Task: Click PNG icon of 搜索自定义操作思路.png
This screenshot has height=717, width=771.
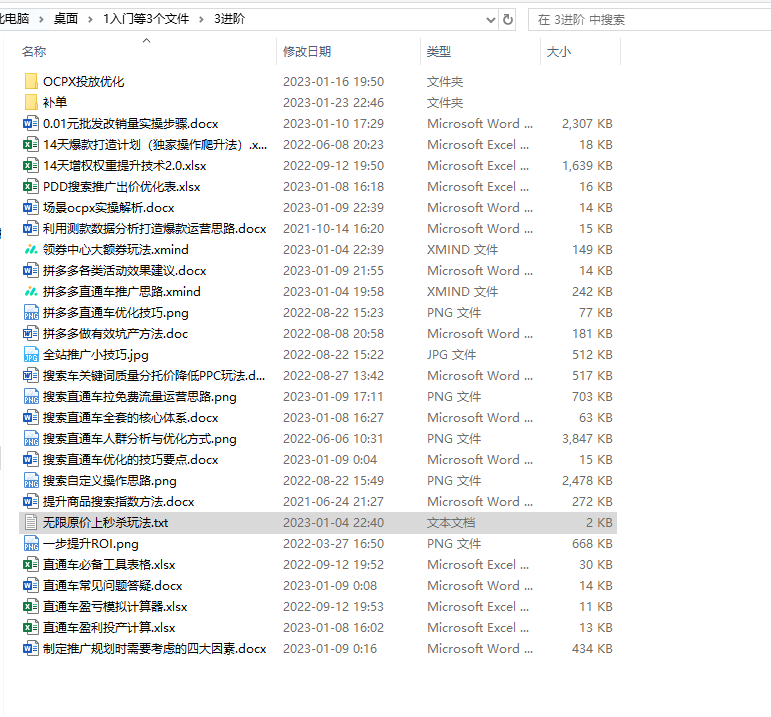Action: click(x=31, y=480)
